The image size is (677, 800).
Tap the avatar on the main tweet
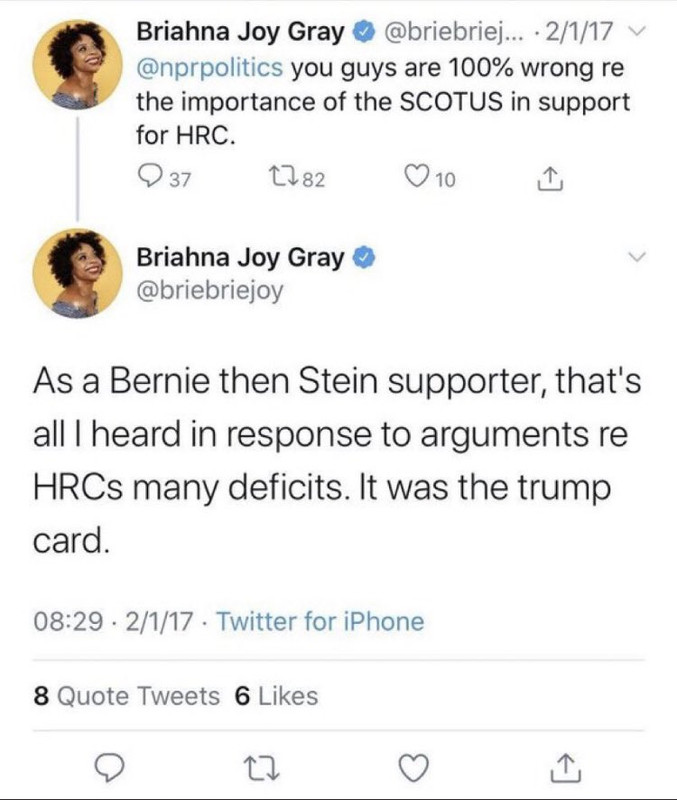point(77,273)
